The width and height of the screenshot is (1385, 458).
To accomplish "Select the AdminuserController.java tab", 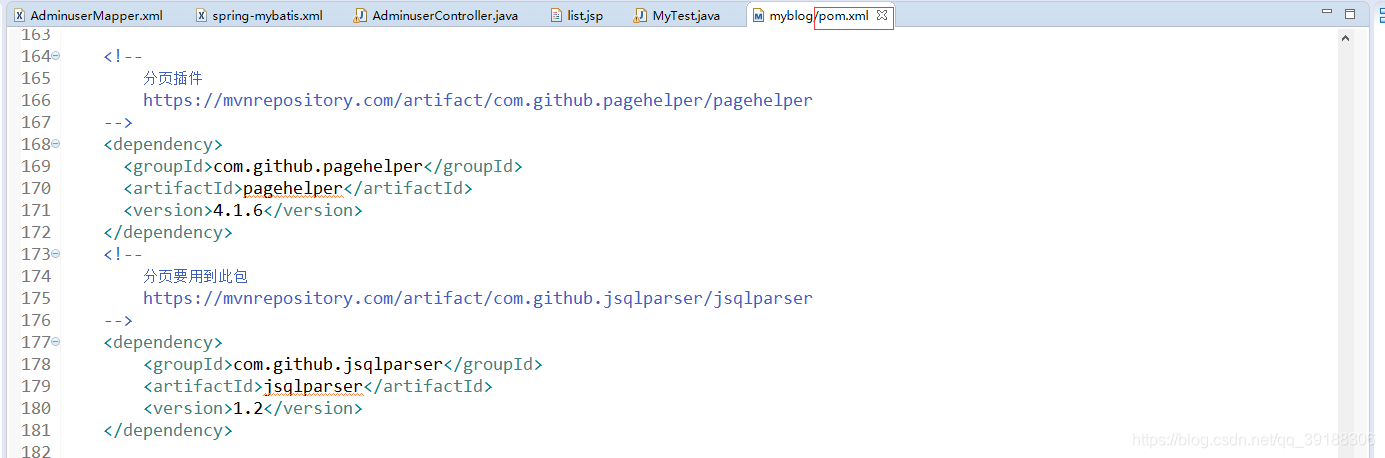I will click(x=436, y=16).
